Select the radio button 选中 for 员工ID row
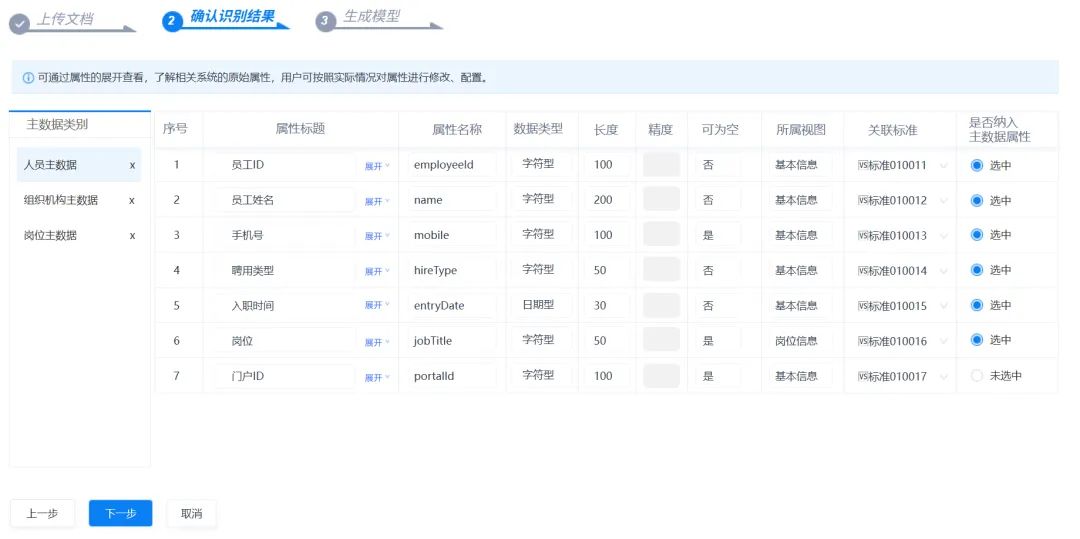The height and width of the screenshot is (539, 1080). pyautogui.click(x=976, y=165)
